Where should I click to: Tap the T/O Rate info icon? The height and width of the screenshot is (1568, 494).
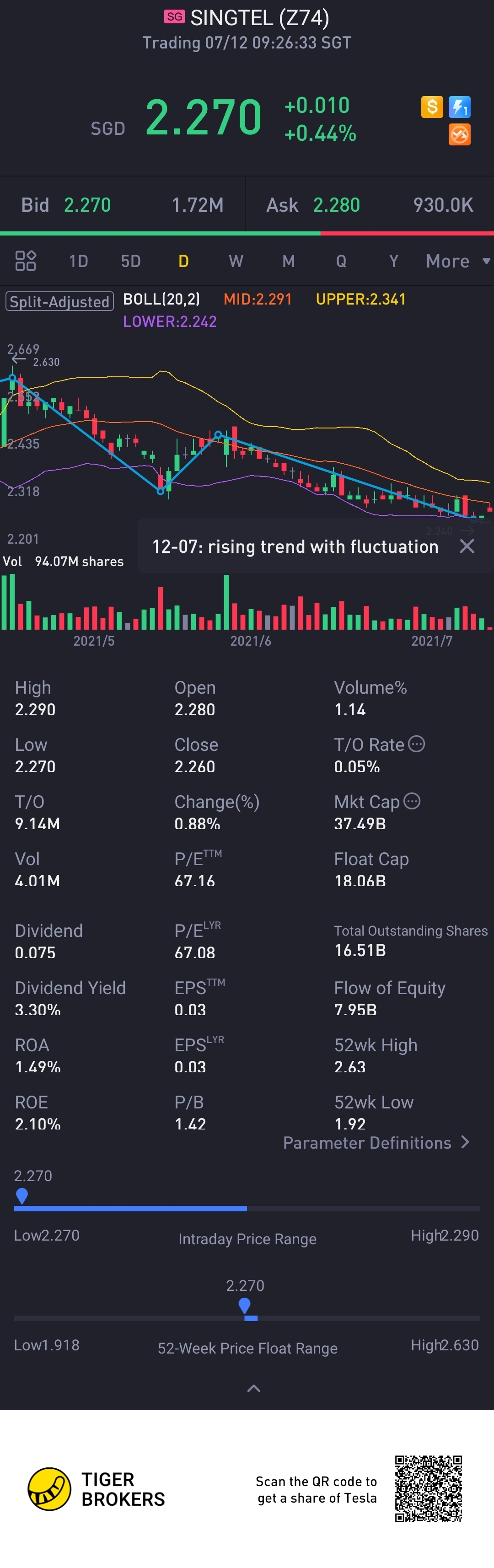point(416,744)
